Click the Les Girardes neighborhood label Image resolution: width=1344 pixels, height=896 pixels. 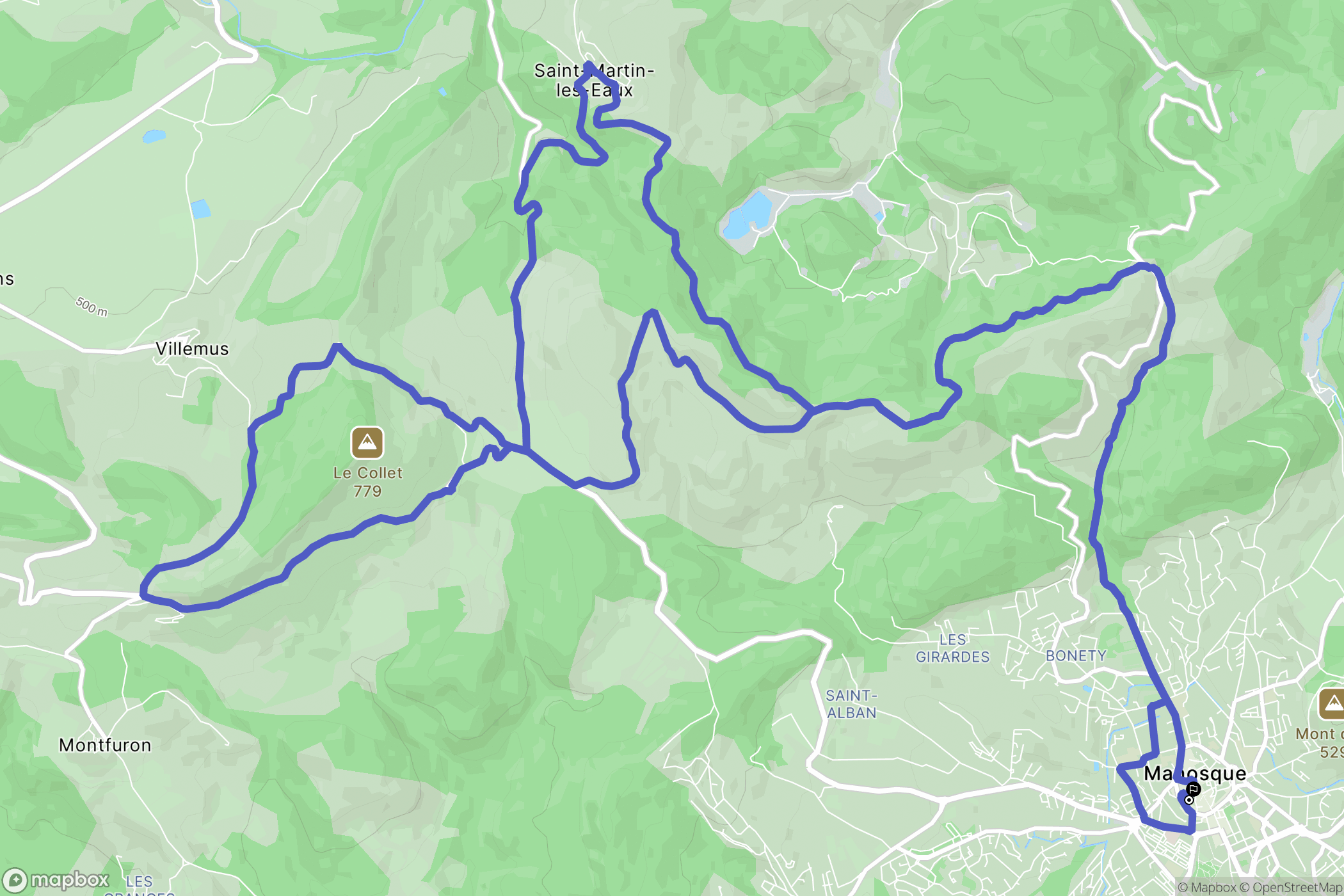coord(952,648)
